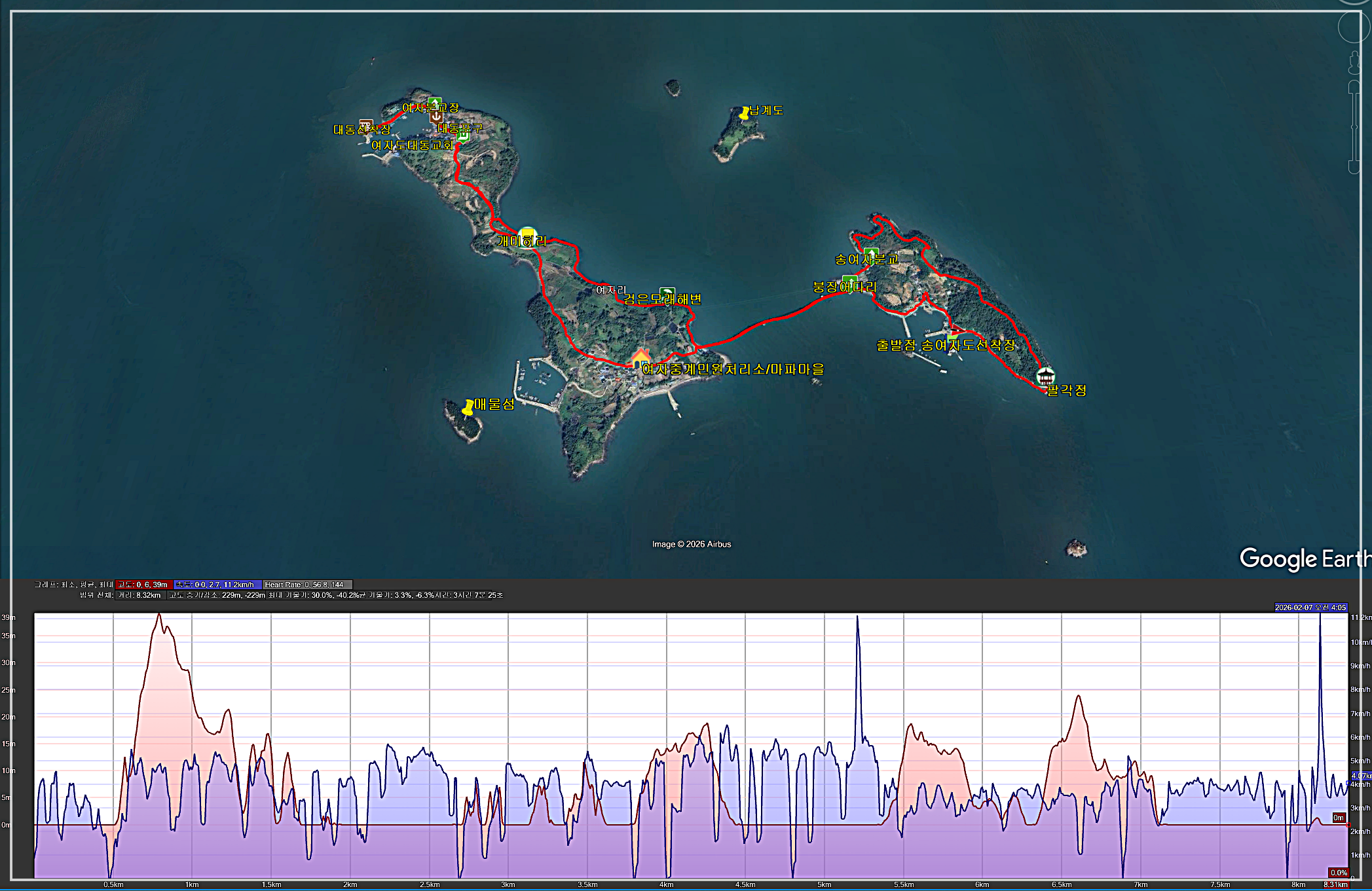Click the 출발점 송여자도선착장 label

945,345
